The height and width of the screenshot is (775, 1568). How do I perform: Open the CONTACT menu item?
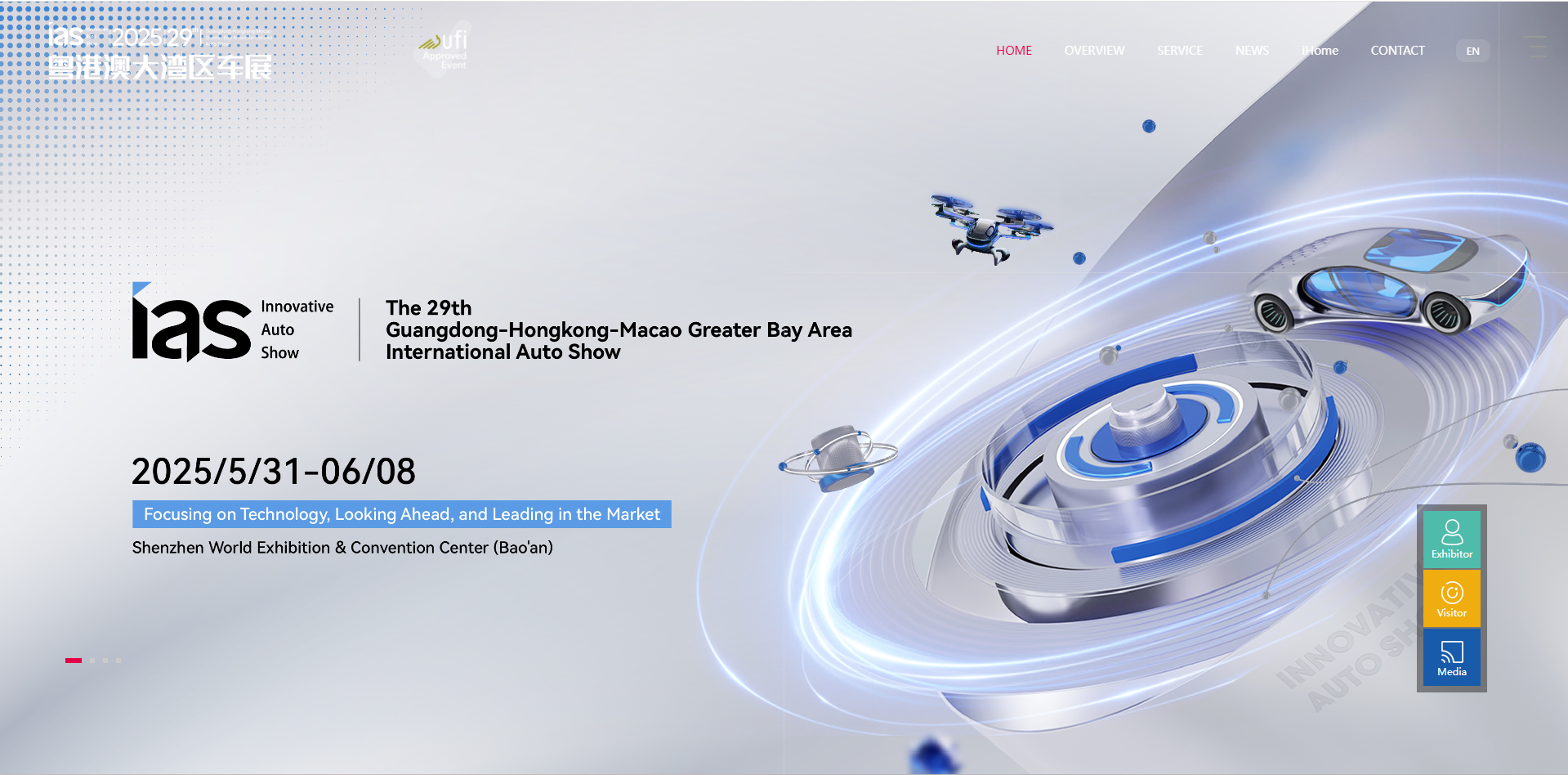coord(1397,51)
